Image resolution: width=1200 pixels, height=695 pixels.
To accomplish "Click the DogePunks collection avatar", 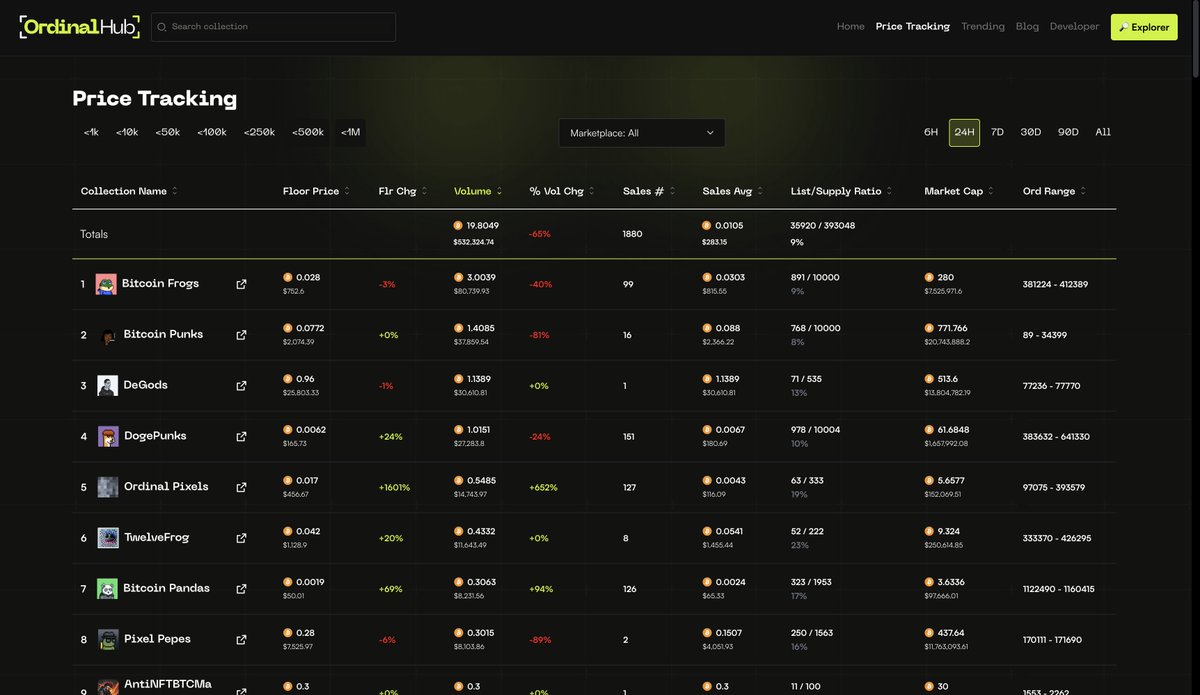I will pos(108,437).
